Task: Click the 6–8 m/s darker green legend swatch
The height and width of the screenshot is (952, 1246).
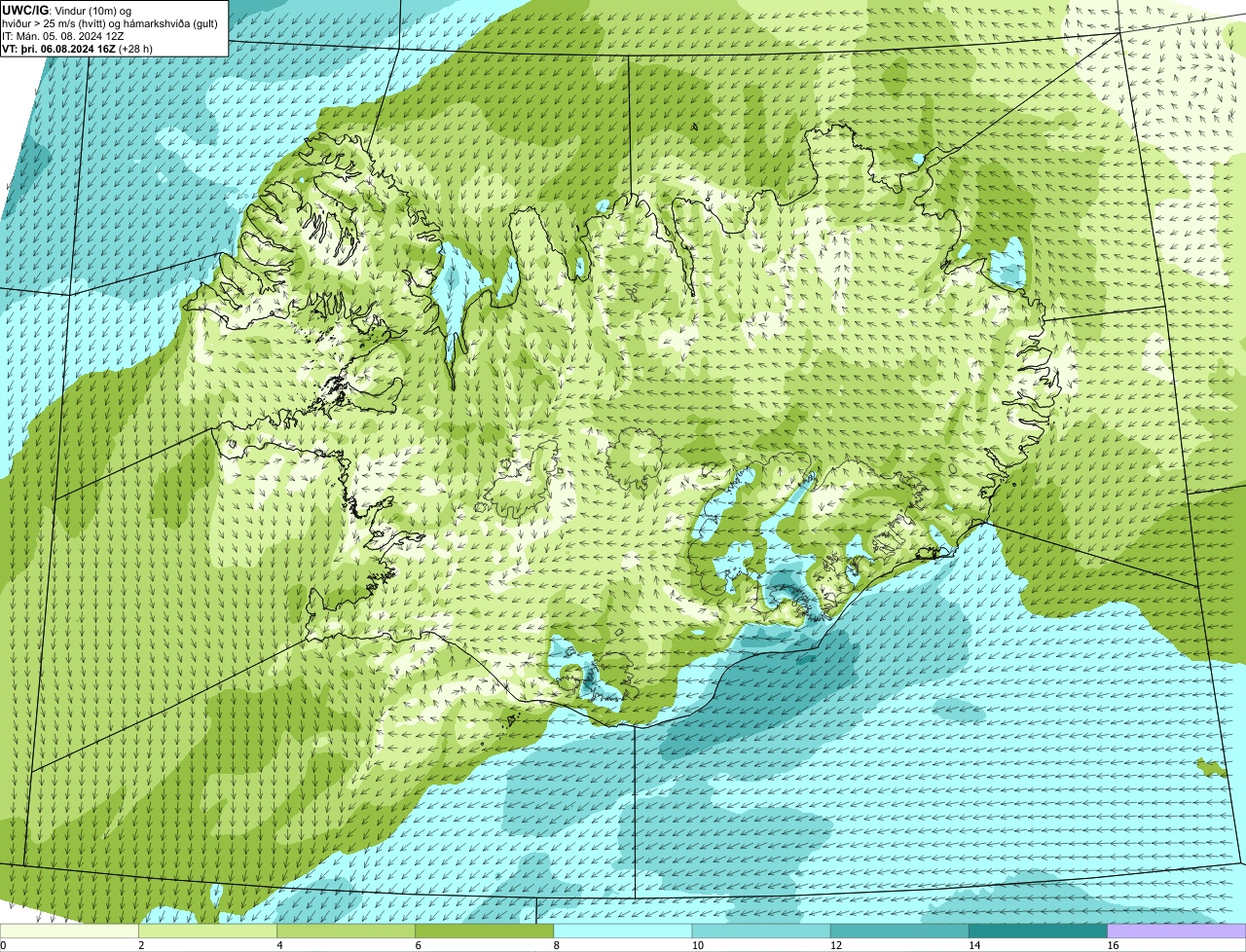Action: [485, 932]
